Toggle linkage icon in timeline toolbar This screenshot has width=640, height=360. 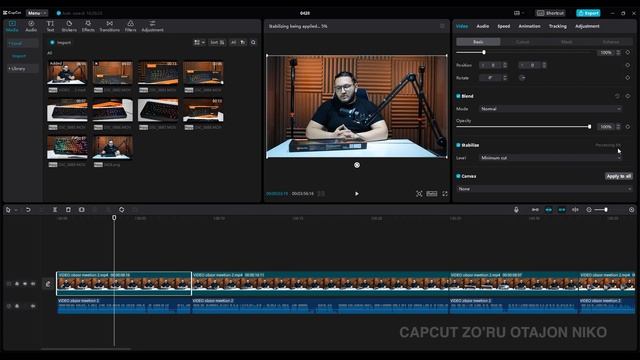pos(562,210)
